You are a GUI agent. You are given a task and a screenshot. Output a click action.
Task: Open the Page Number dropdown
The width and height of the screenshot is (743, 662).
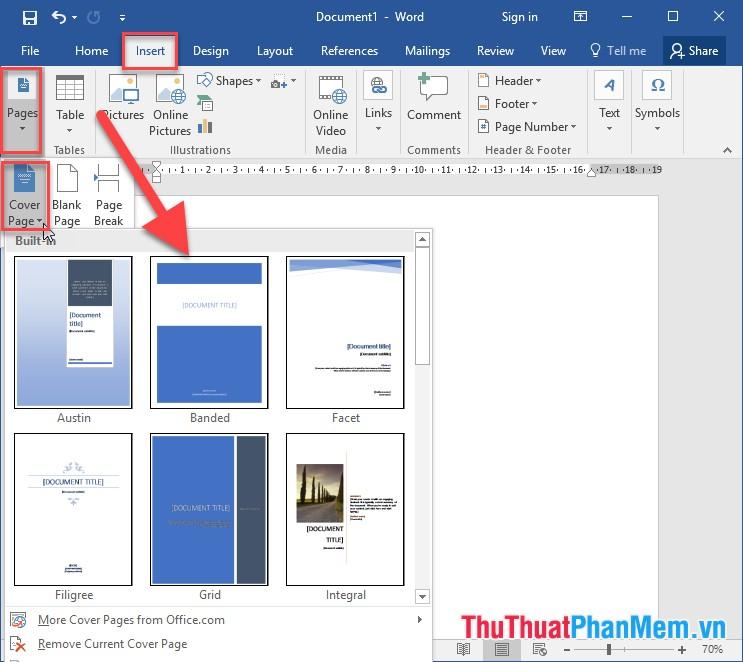point(527,127)
